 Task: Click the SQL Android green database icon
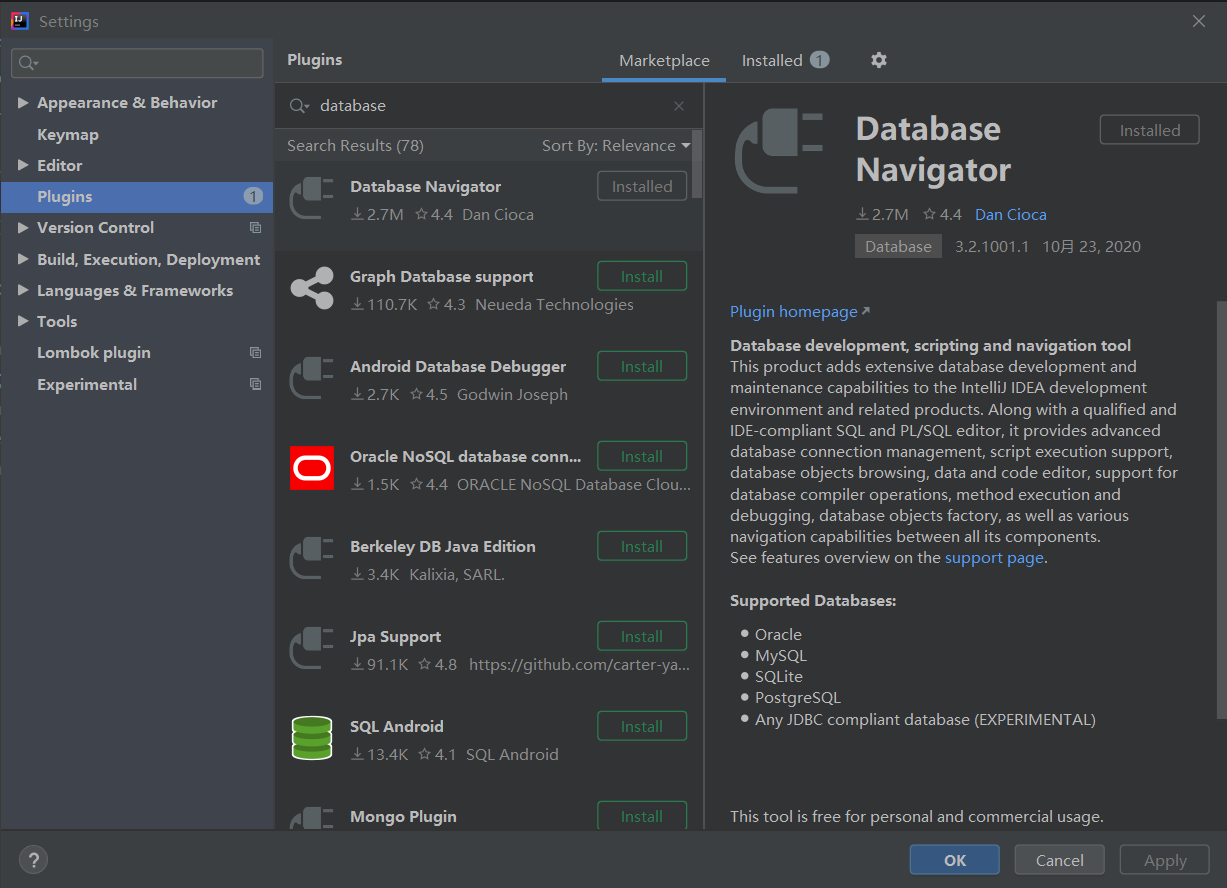point(311,737)
